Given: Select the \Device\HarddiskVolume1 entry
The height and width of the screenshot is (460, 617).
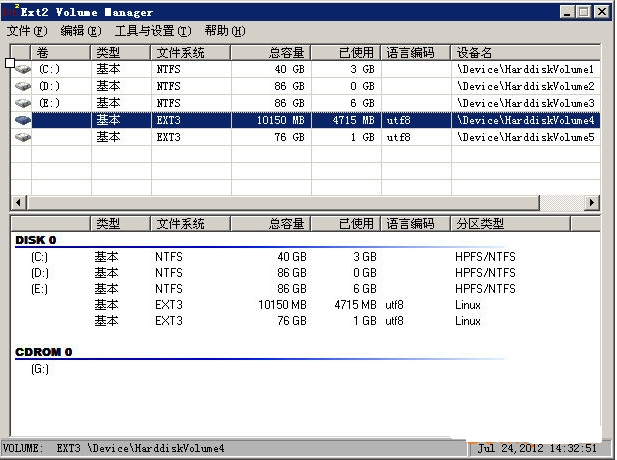Looking at the screenshot, I should click(x=525, y=69).
